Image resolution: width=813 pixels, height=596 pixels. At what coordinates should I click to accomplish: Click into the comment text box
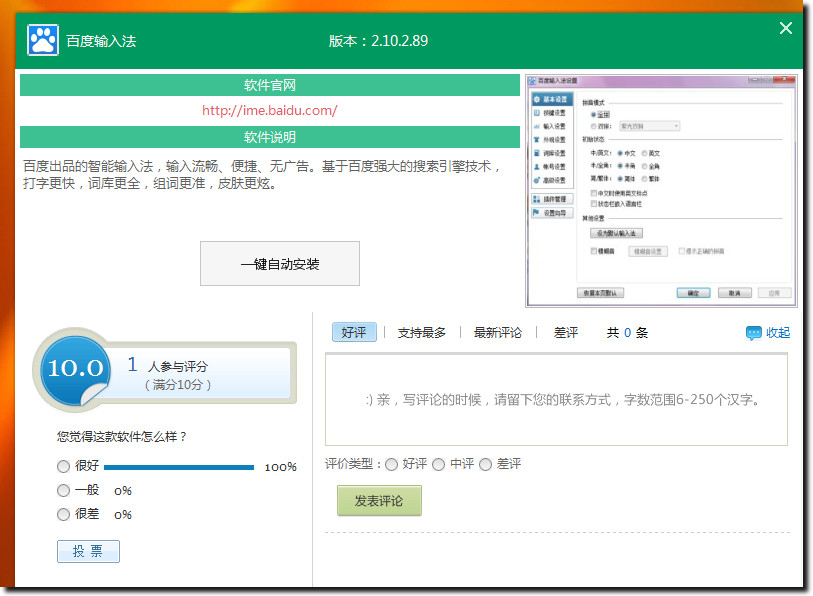556,399
